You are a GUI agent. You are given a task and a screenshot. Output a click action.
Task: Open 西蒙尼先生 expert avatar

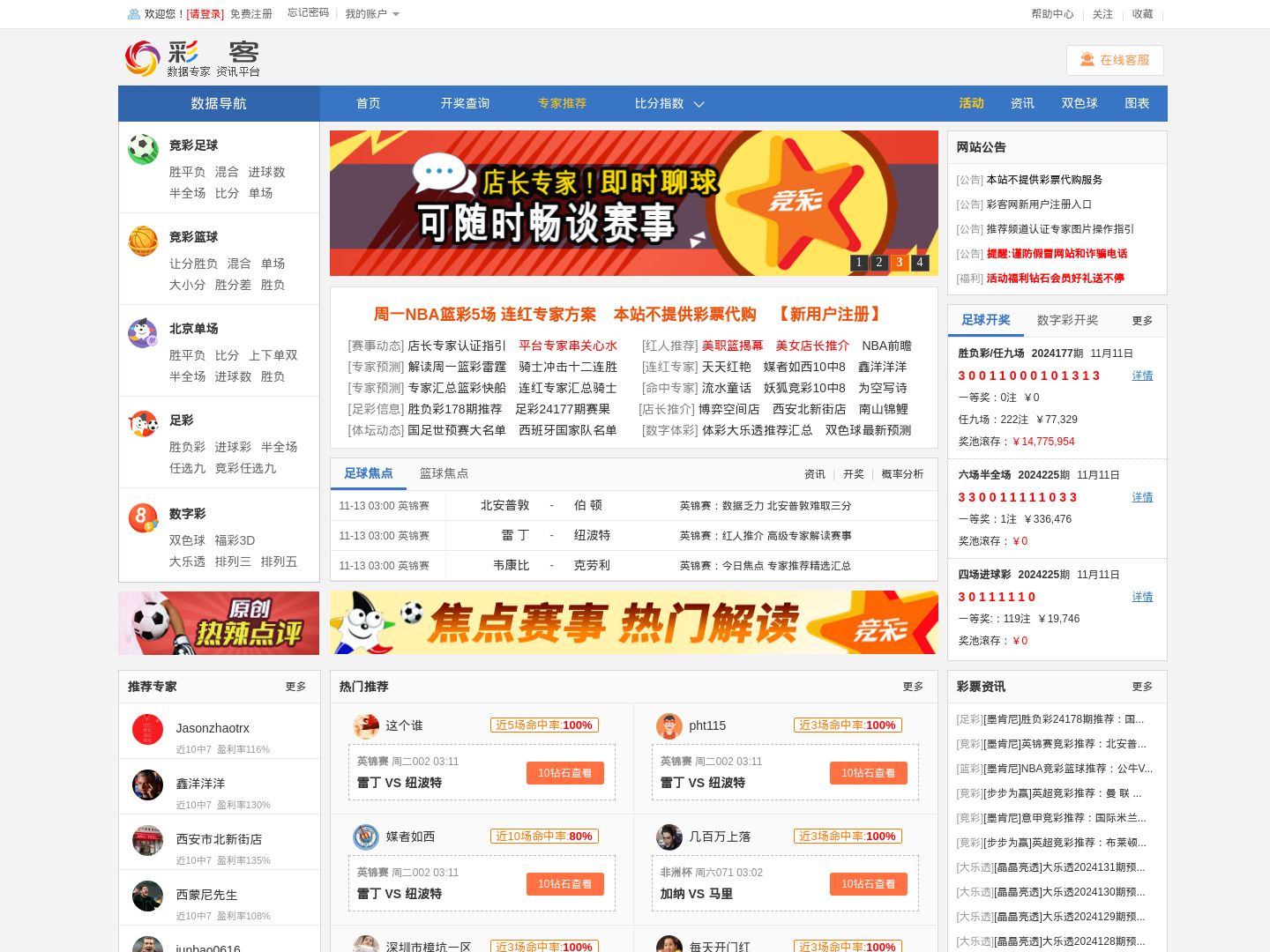tap(147, 896)
